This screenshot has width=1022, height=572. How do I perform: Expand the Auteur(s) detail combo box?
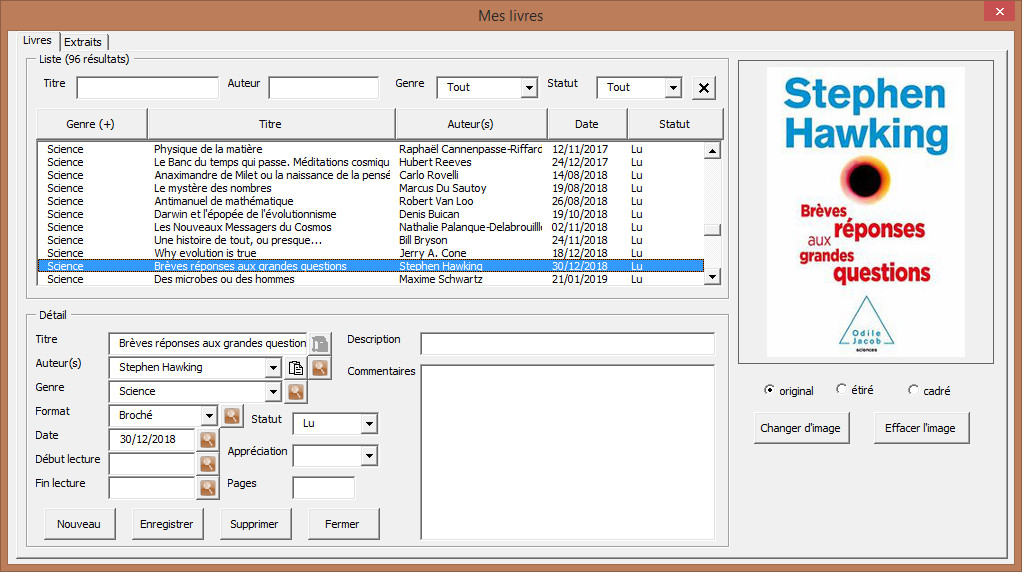point(273,367)
